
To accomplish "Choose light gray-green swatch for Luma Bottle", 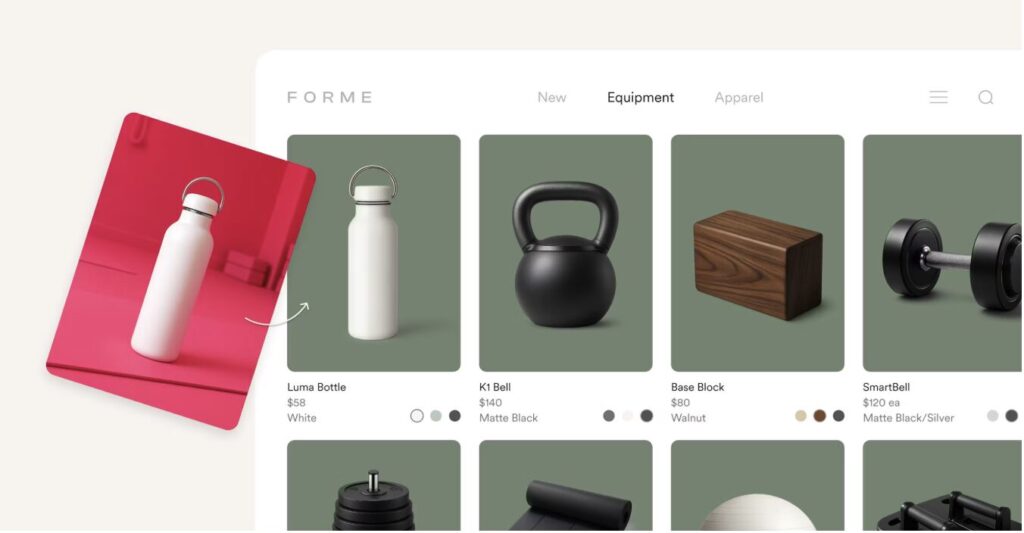I will tap(436, 415).
